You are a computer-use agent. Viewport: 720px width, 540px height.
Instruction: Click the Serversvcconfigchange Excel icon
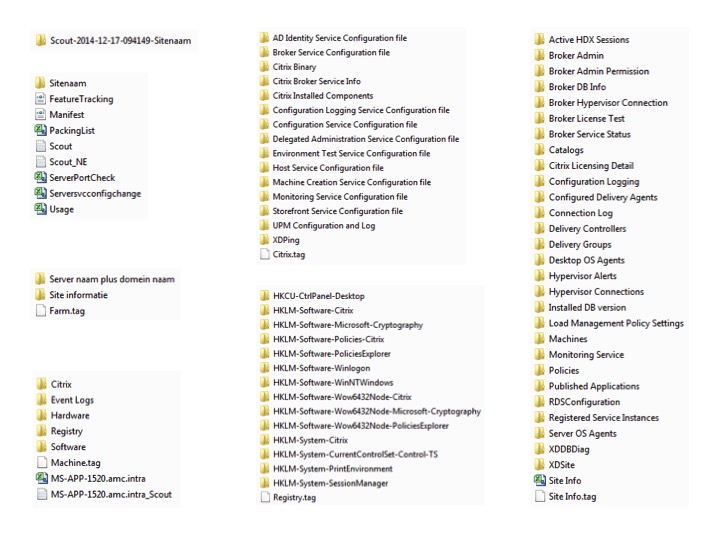click(40, 193)
